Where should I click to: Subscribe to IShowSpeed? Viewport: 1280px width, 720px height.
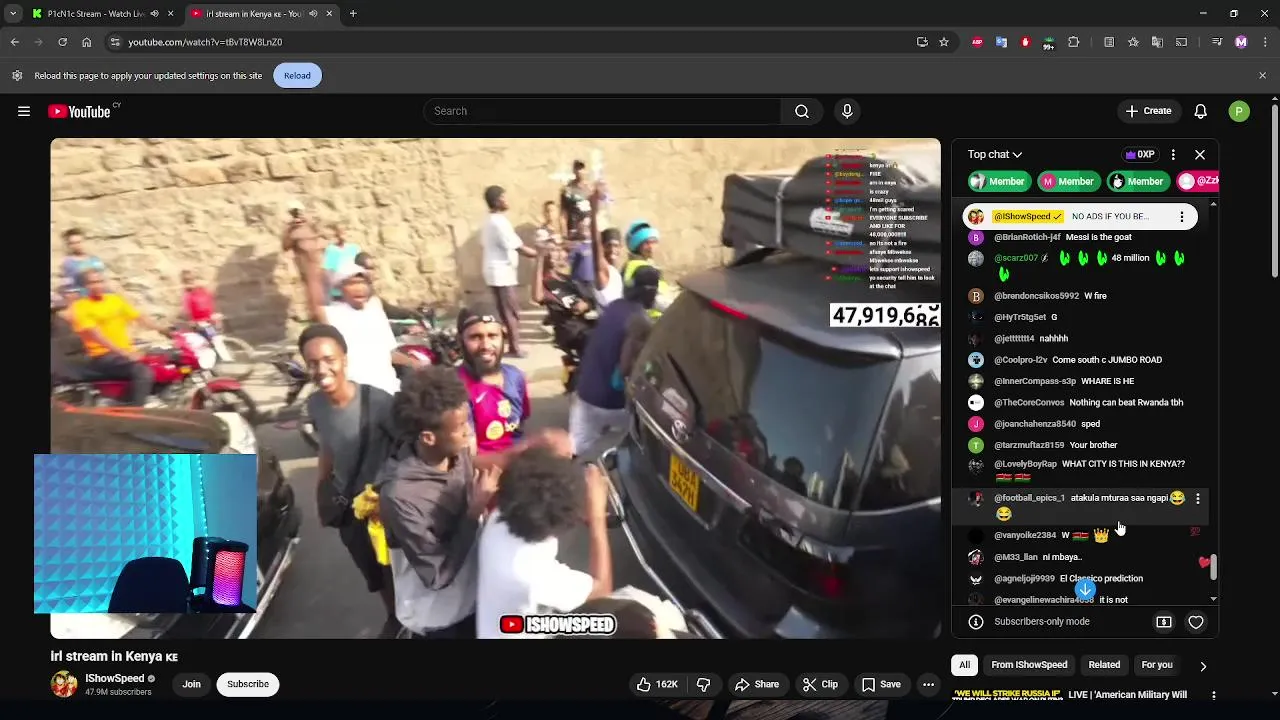pyautogui.click(x=248, y=684)
